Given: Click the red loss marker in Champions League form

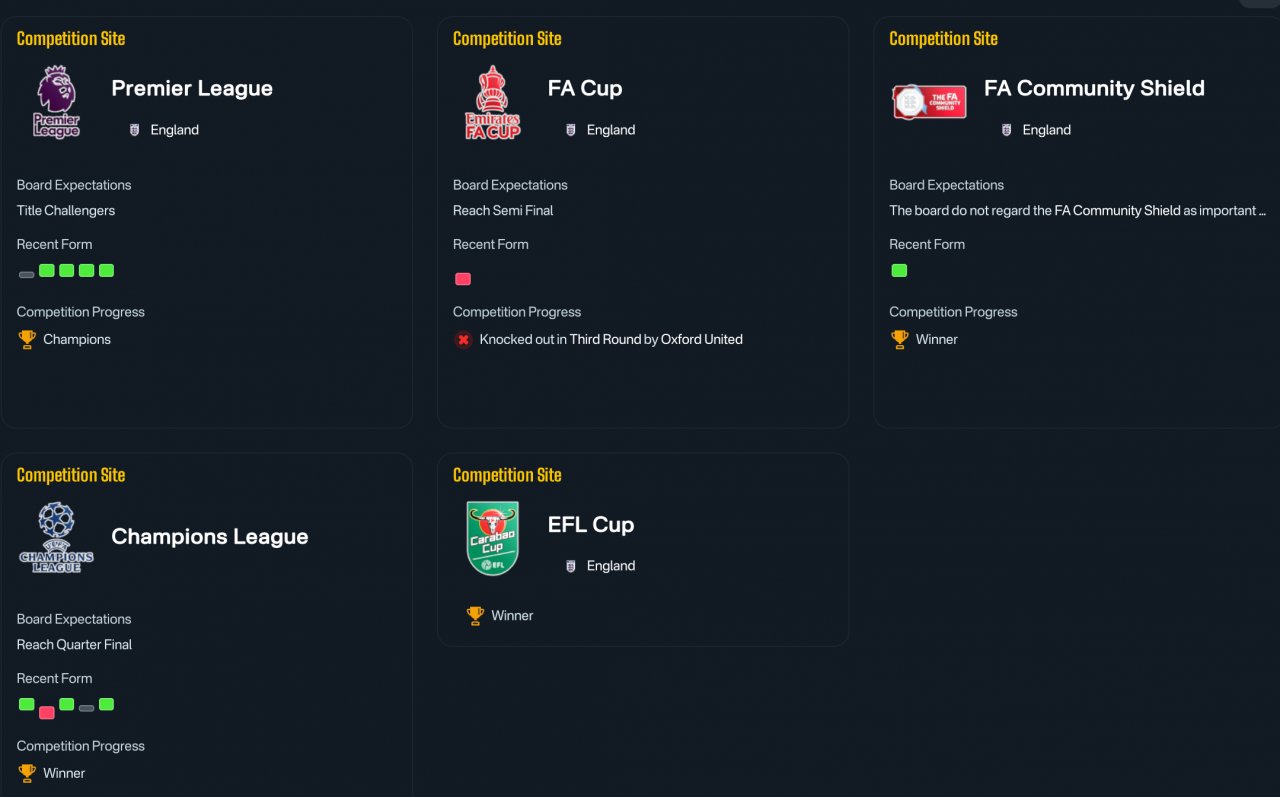Looking at the screenshot, I should pyautogui.click(x=47, y=713).
